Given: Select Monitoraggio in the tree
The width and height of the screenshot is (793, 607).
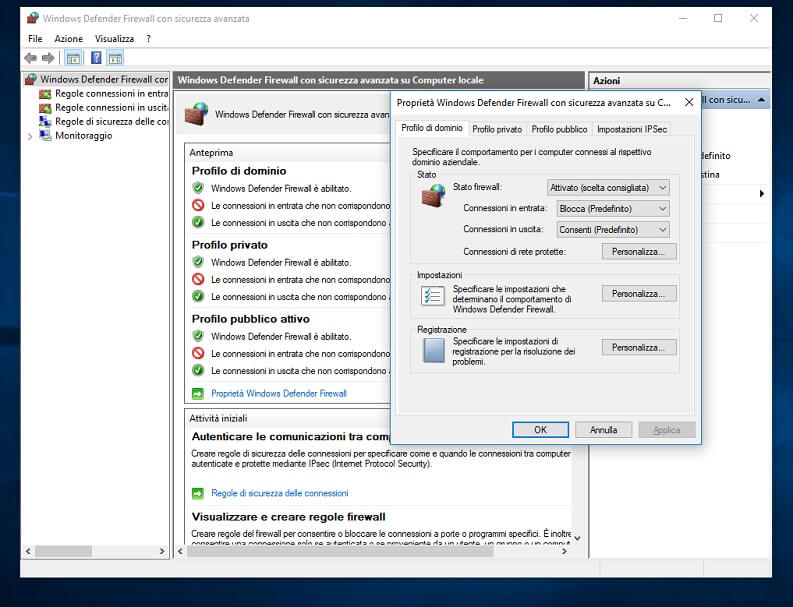Looking at the screenshot, I should click(x=83, y=136).
